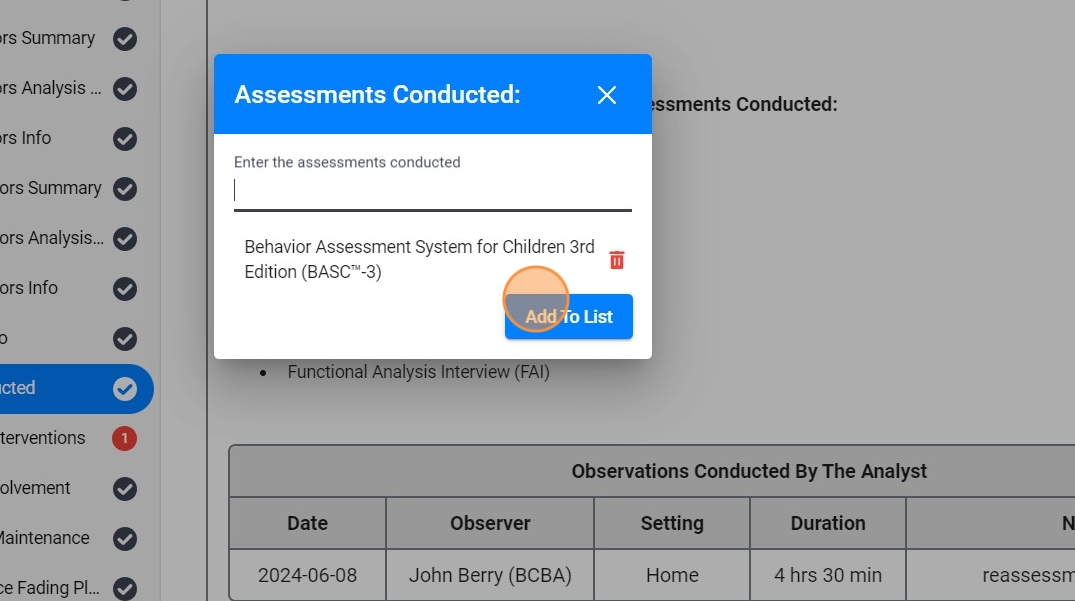Click the Duration column header
Screen dimensions: 1075x601
click(828, 523)
